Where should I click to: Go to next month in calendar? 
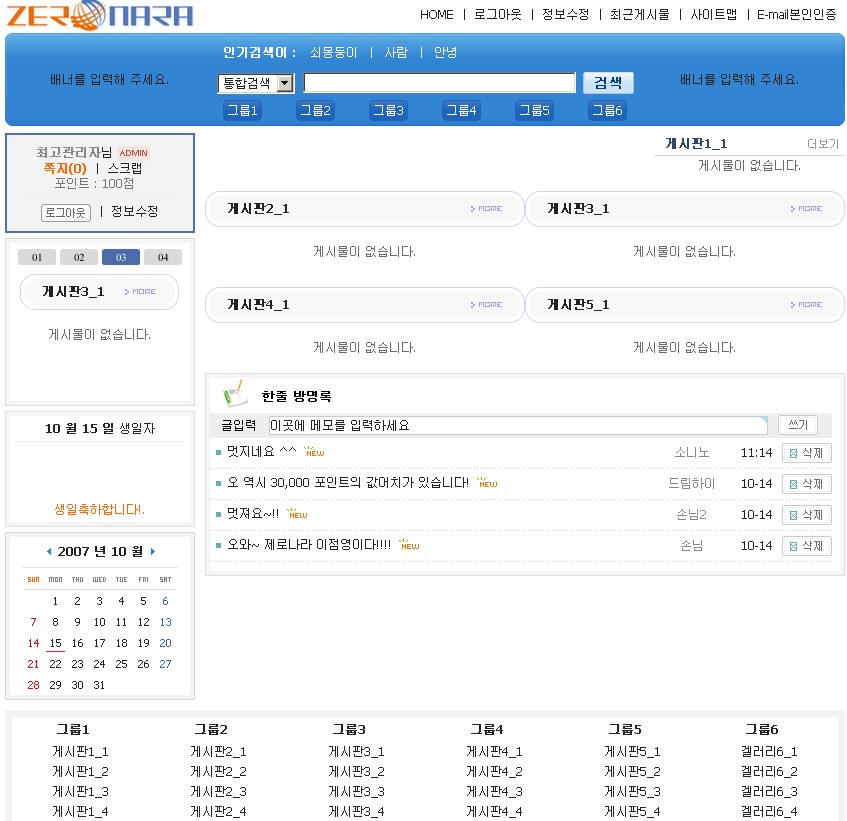(153, 551)
